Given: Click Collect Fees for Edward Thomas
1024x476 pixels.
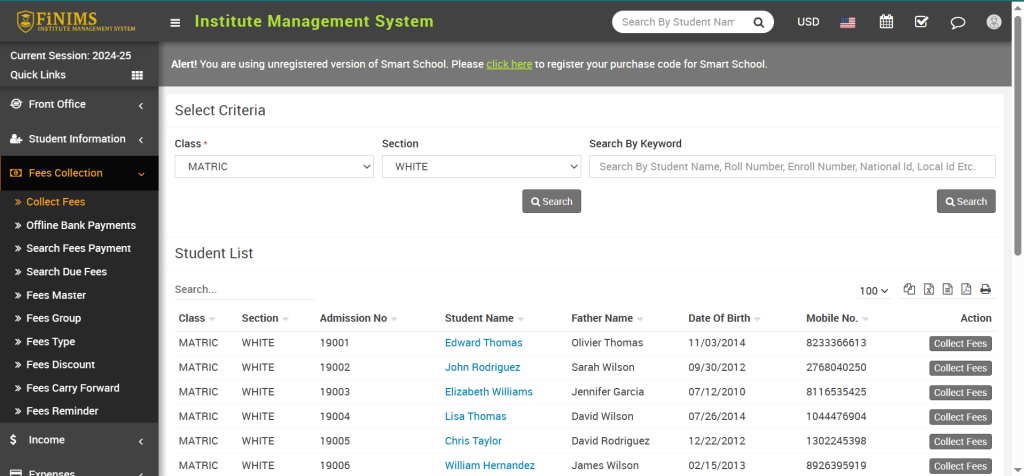Looking at the screenshot, I should 960,343.
